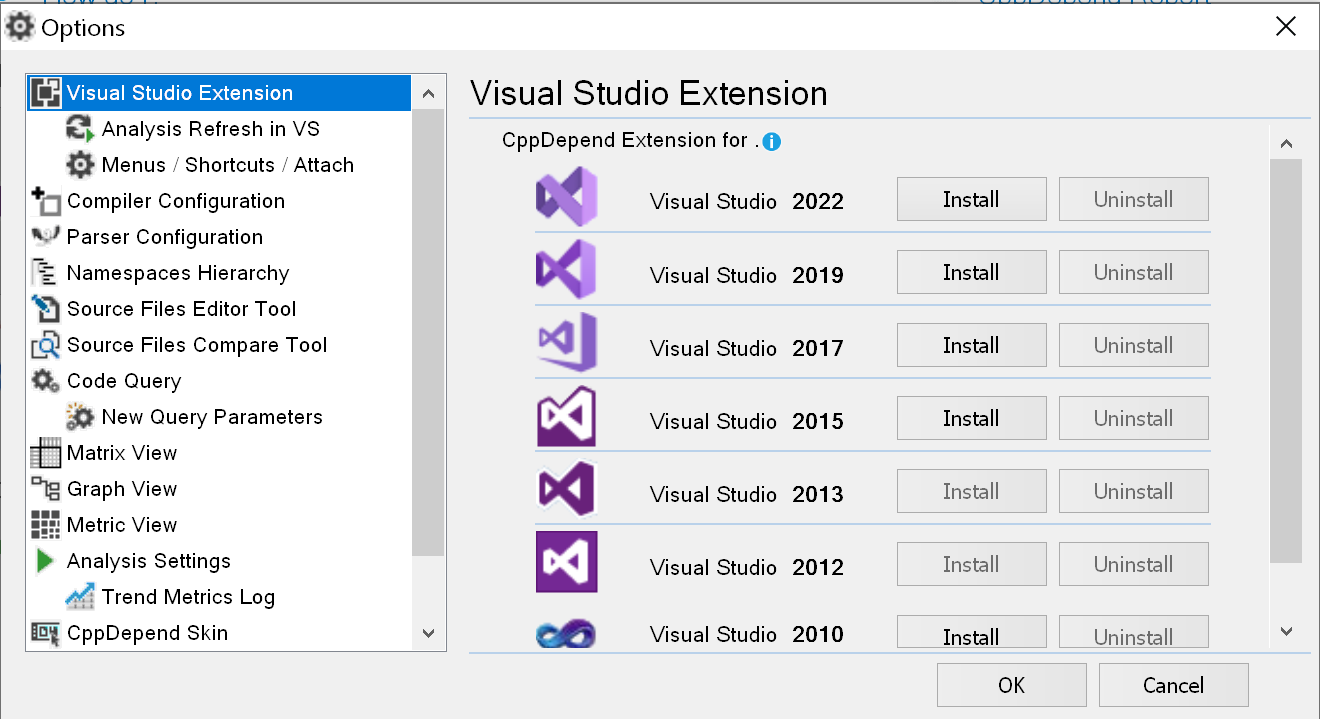Select Graph View option page

click(122, 489)
